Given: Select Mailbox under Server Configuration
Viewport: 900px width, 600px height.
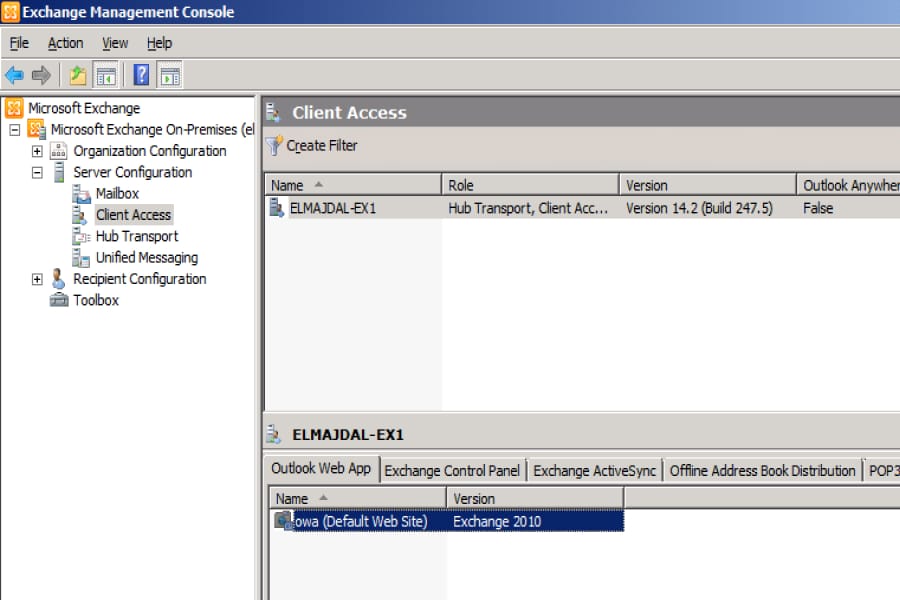Looking at the screenshot, I should point(117,193).
